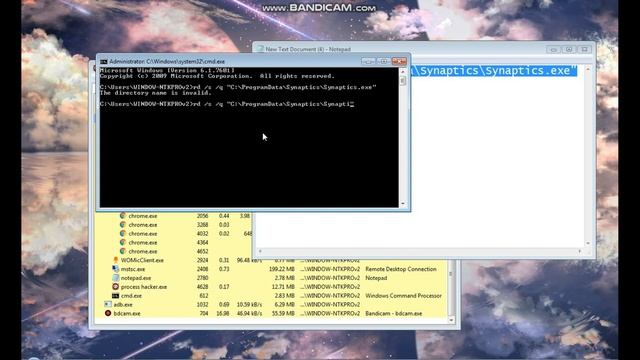
Task: Click the Notepad 'New Text Document' title bar
Action: pos(308,49)
